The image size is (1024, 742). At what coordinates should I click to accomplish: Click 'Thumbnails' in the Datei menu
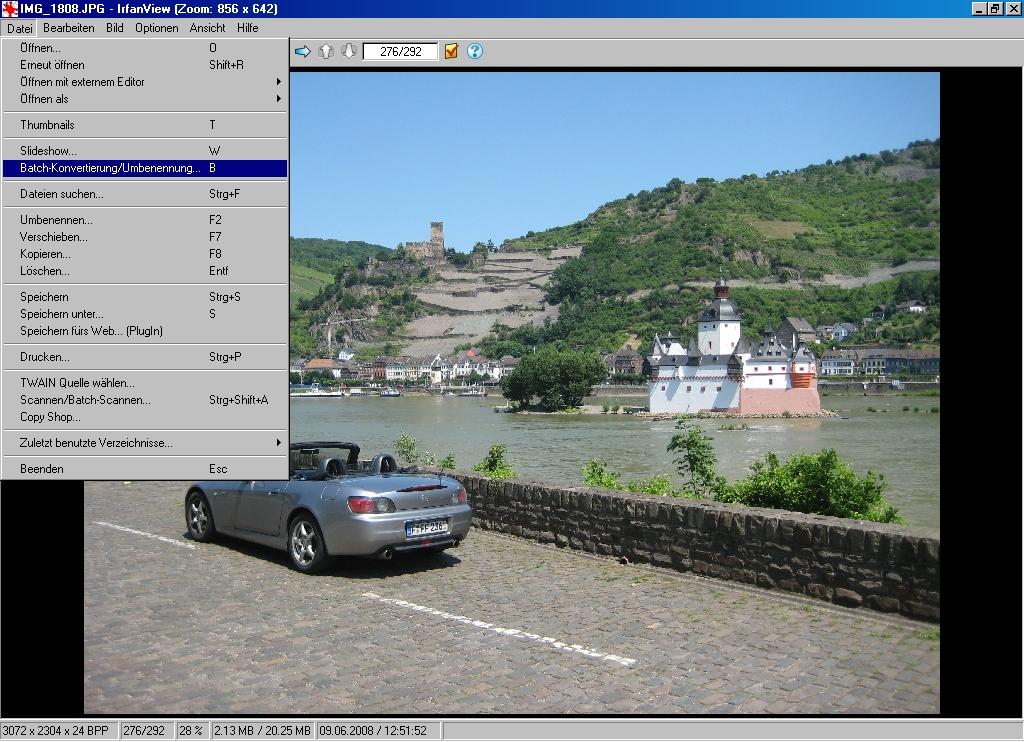(x=47, y=125)
